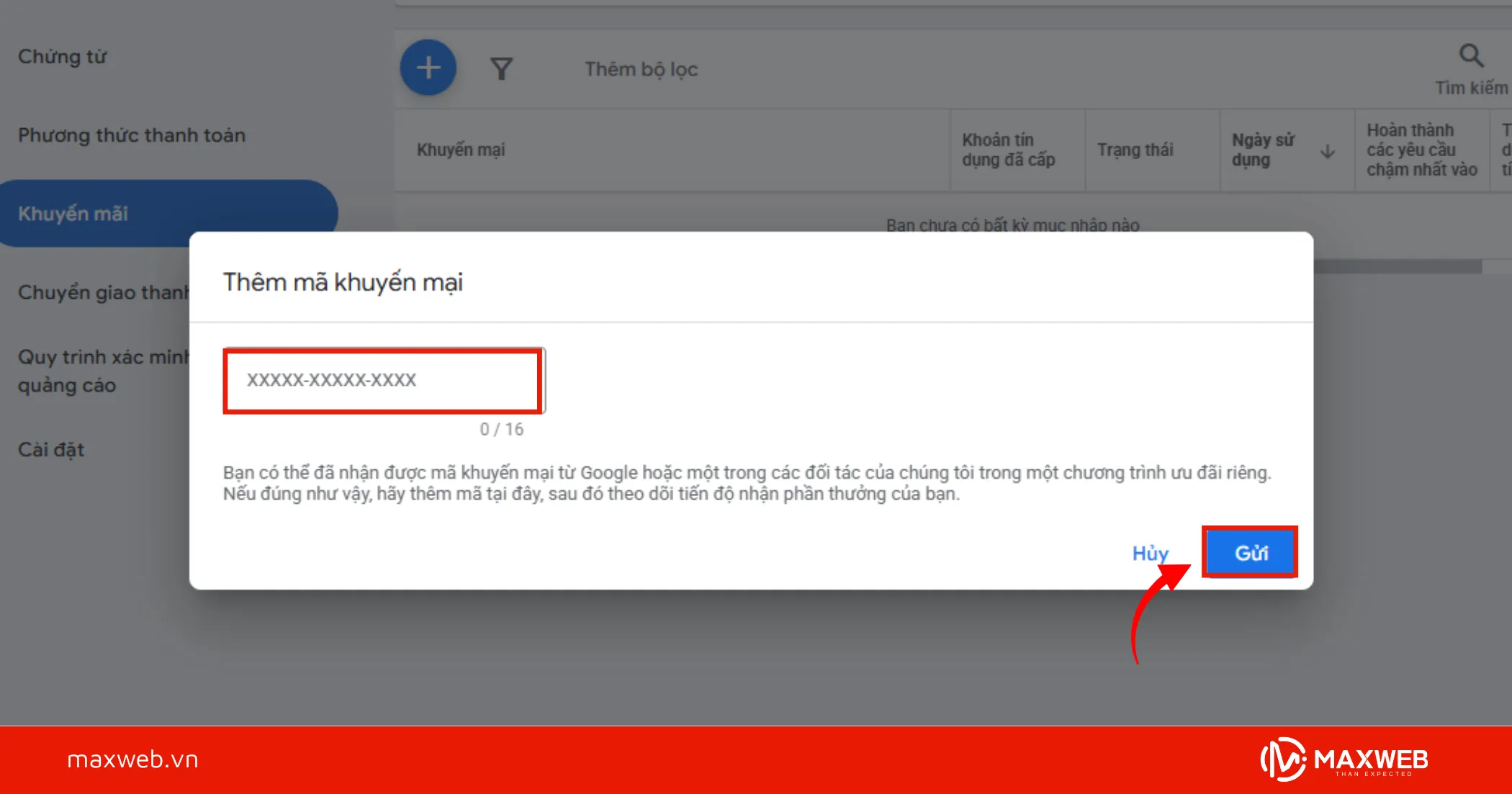Open Cài đặt in the sidebar
The height and width of the screenshot is (794, 1512).
[x=51, y=450]
